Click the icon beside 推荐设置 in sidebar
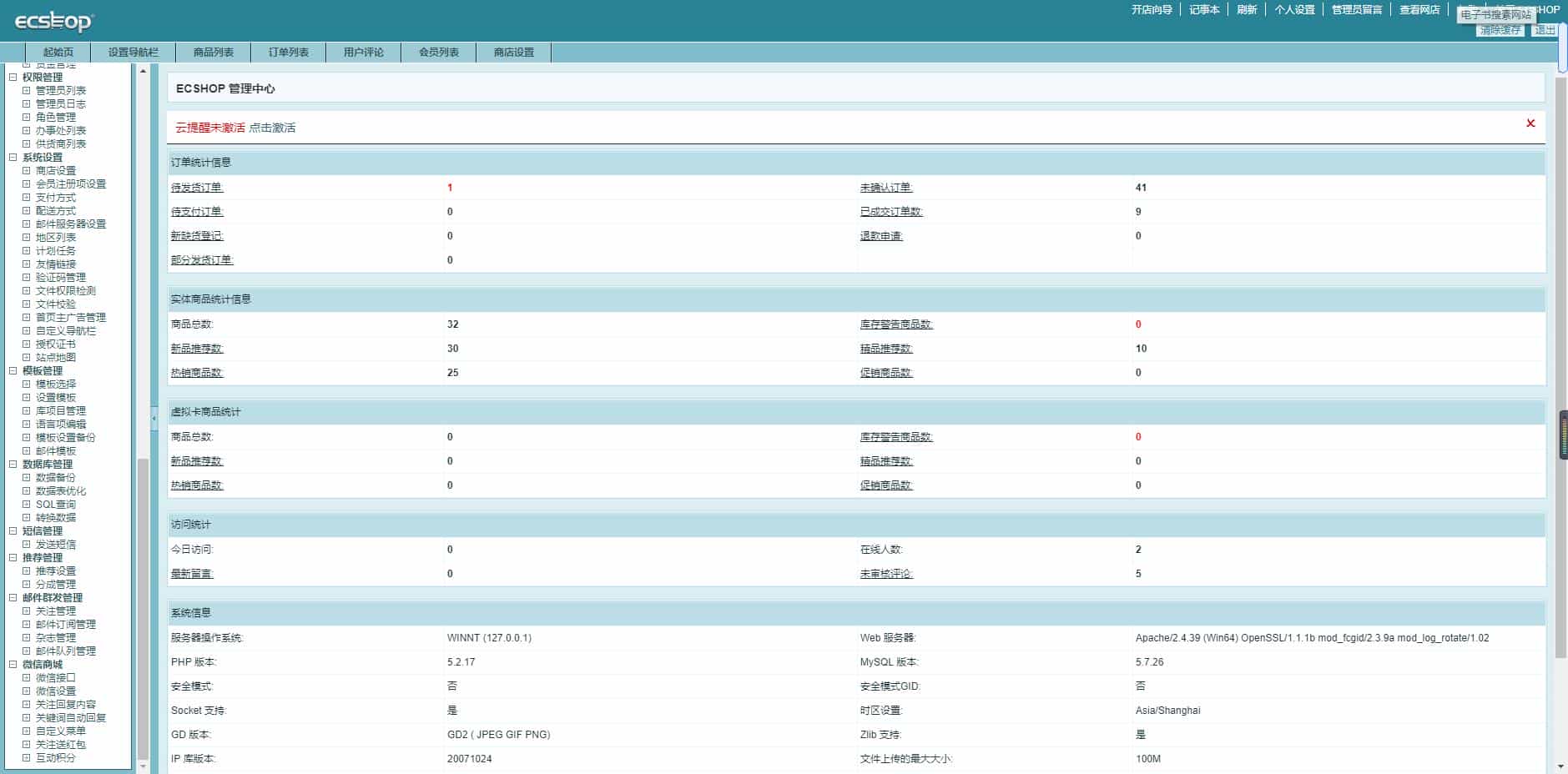The image size is (1568, 774). coord(26,571)
